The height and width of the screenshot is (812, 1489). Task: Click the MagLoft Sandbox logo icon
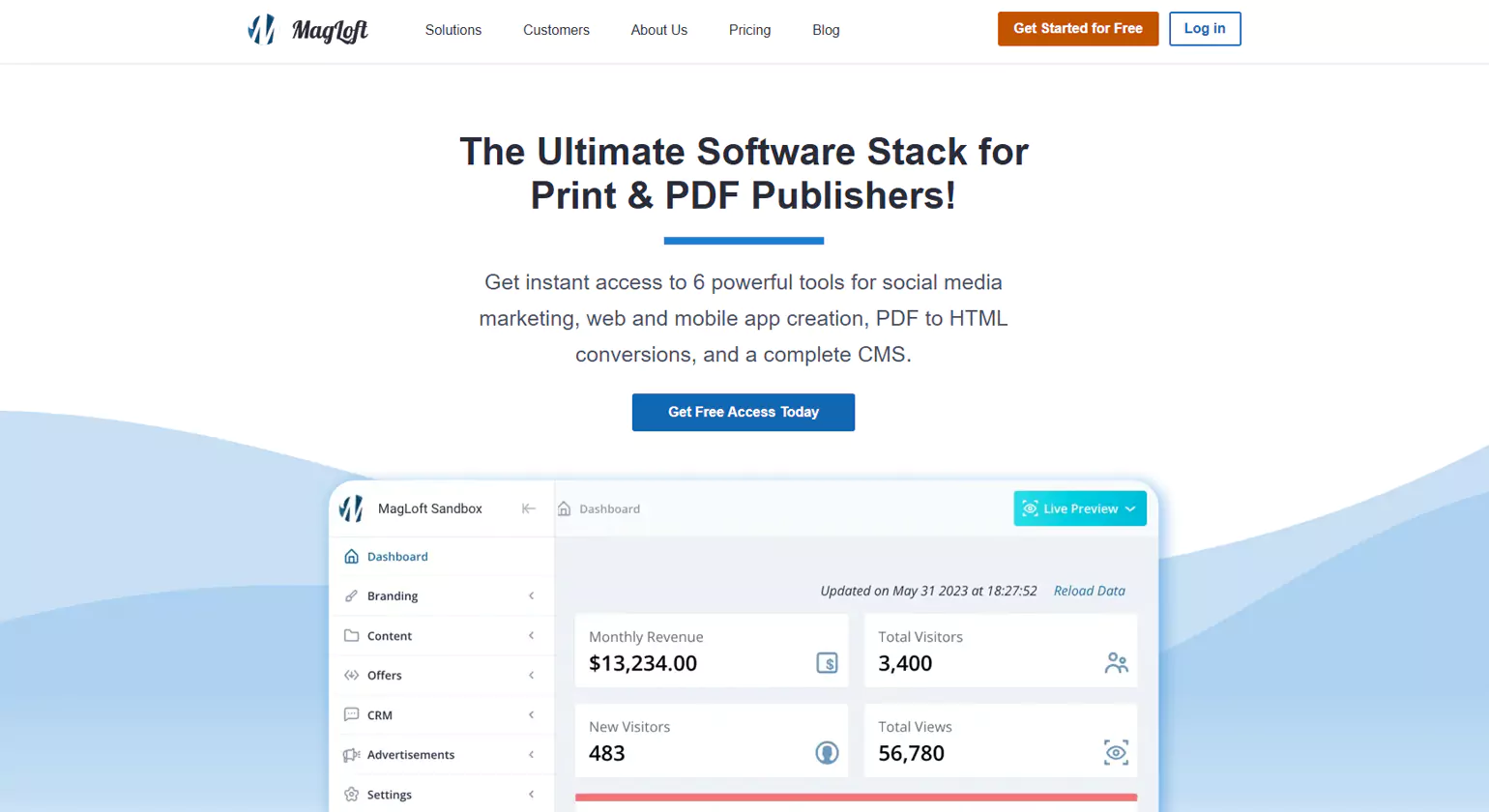click(352, 508)
